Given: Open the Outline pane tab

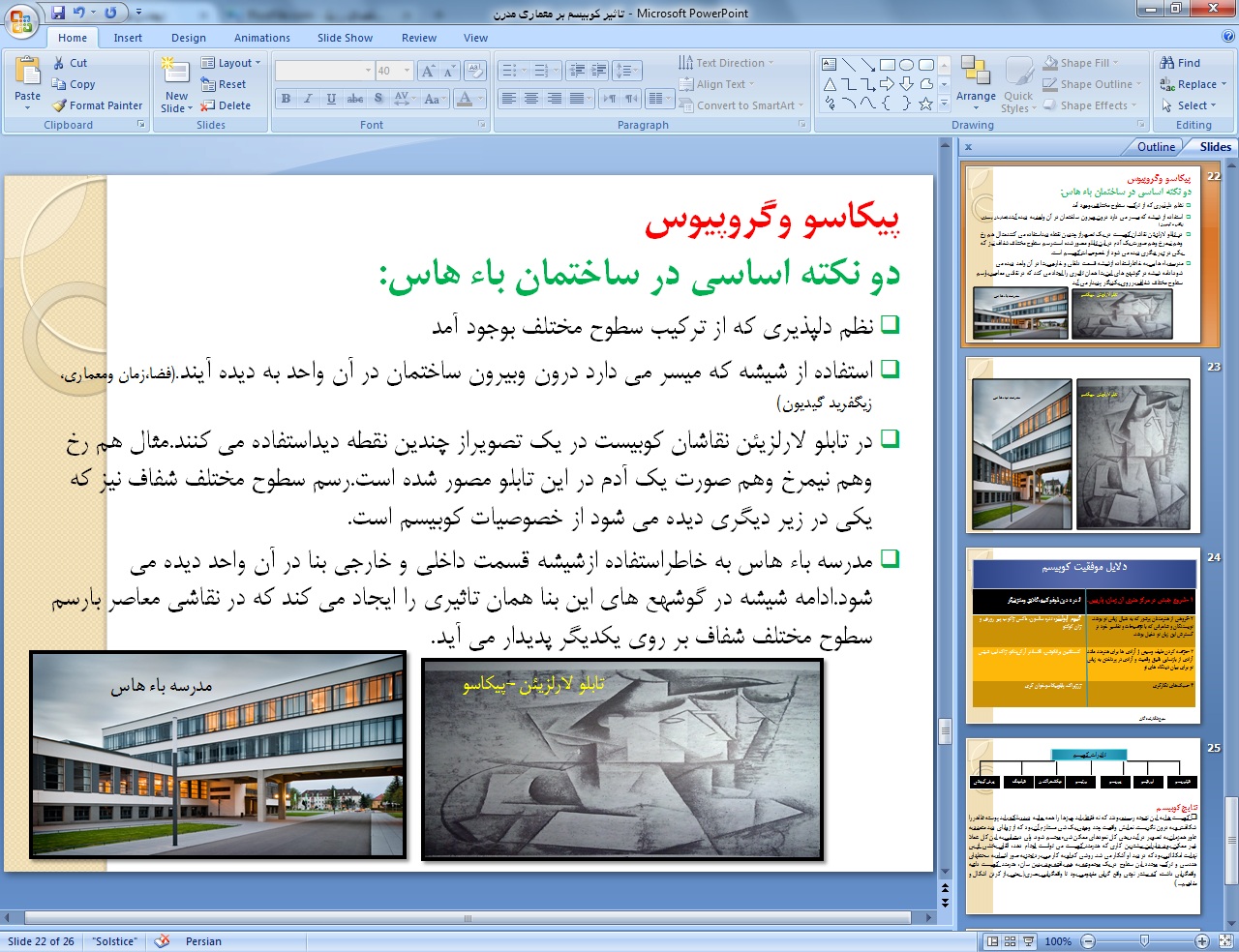Looking at the screenshot, I should [x=1156, y=147].
